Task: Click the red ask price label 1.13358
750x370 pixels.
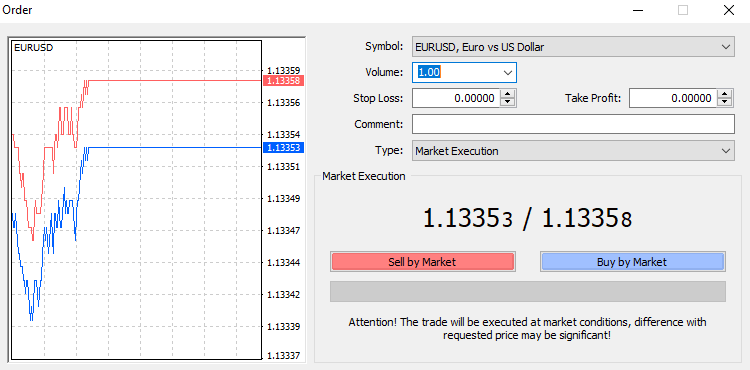Action: click(284, 80)
